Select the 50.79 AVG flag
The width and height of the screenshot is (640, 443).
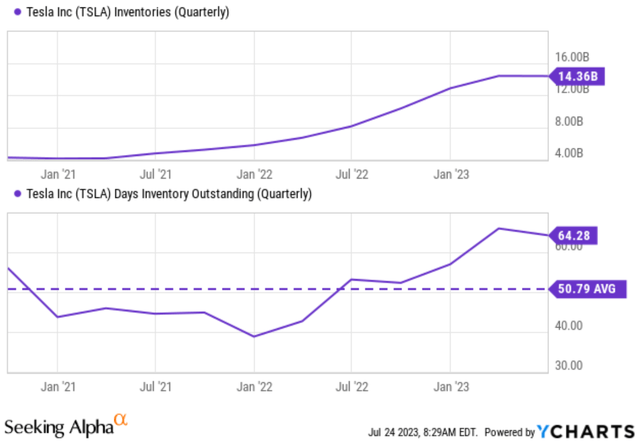tap(584, 289)
